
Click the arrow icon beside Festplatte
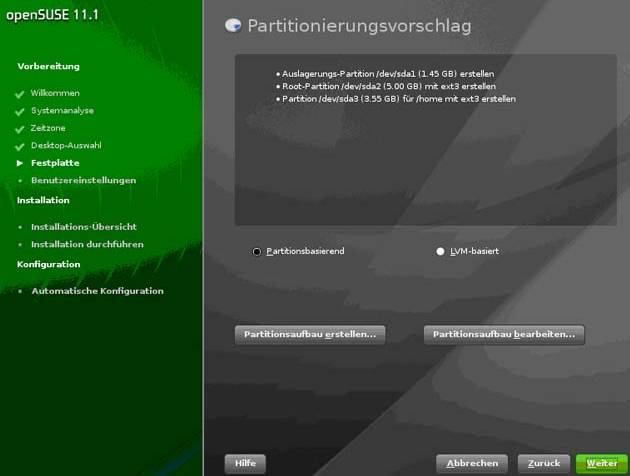click(x=19, y=163)
